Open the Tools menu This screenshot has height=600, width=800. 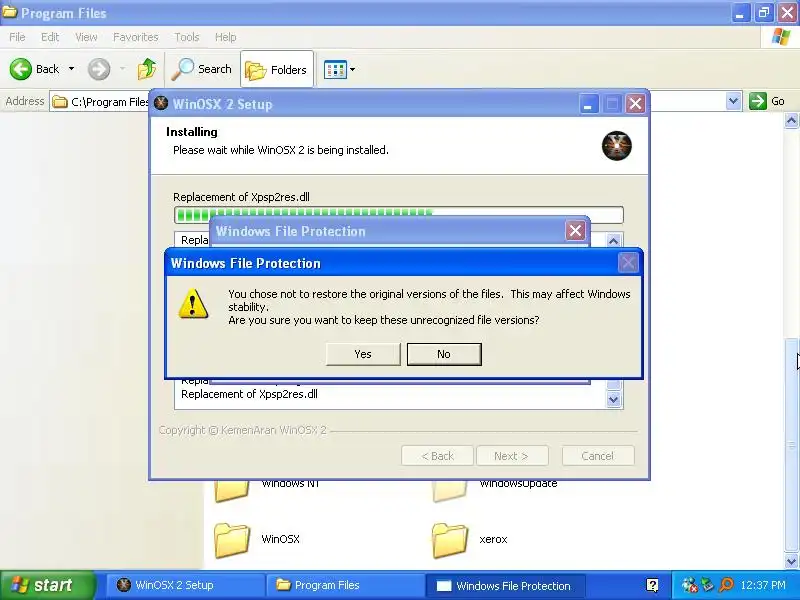(187, 37)
